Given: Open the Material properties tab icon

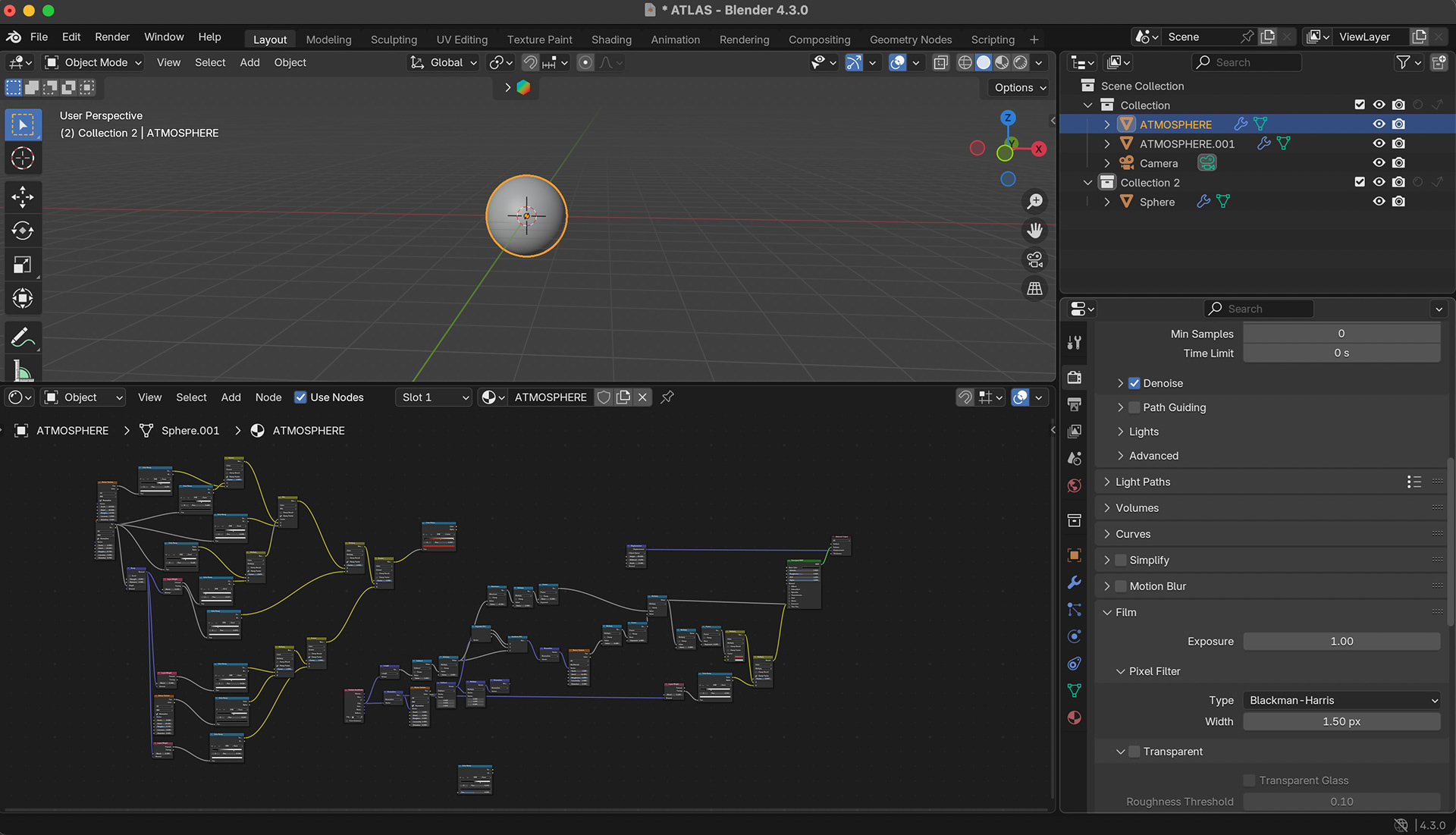Looking at the screenshot, I should pos(1075,717).
